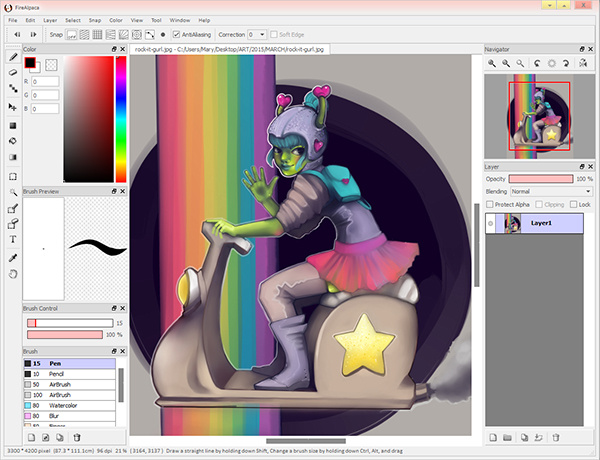This screenshot has width=600, height=460.
Task: Enable grid (crisscross) snap guide
Action: 98,35
